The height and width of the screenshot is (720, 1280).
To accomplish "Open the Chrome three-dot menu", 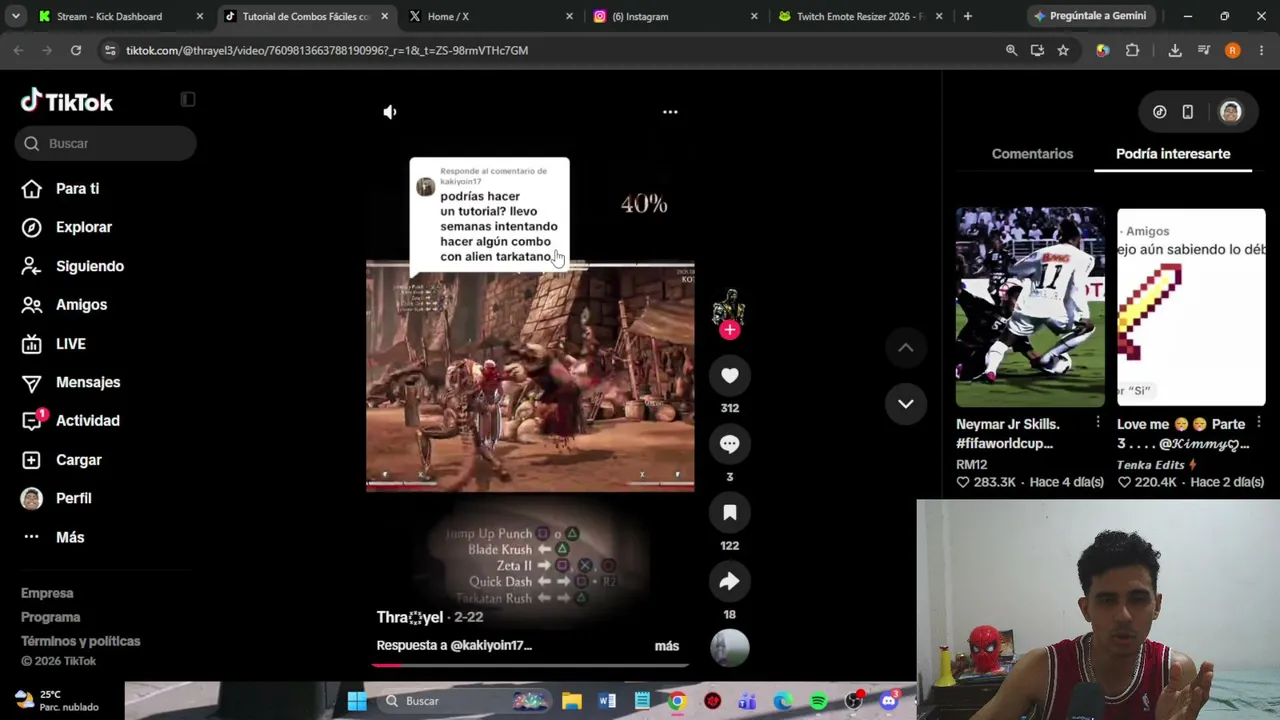I will (1261, 50).
